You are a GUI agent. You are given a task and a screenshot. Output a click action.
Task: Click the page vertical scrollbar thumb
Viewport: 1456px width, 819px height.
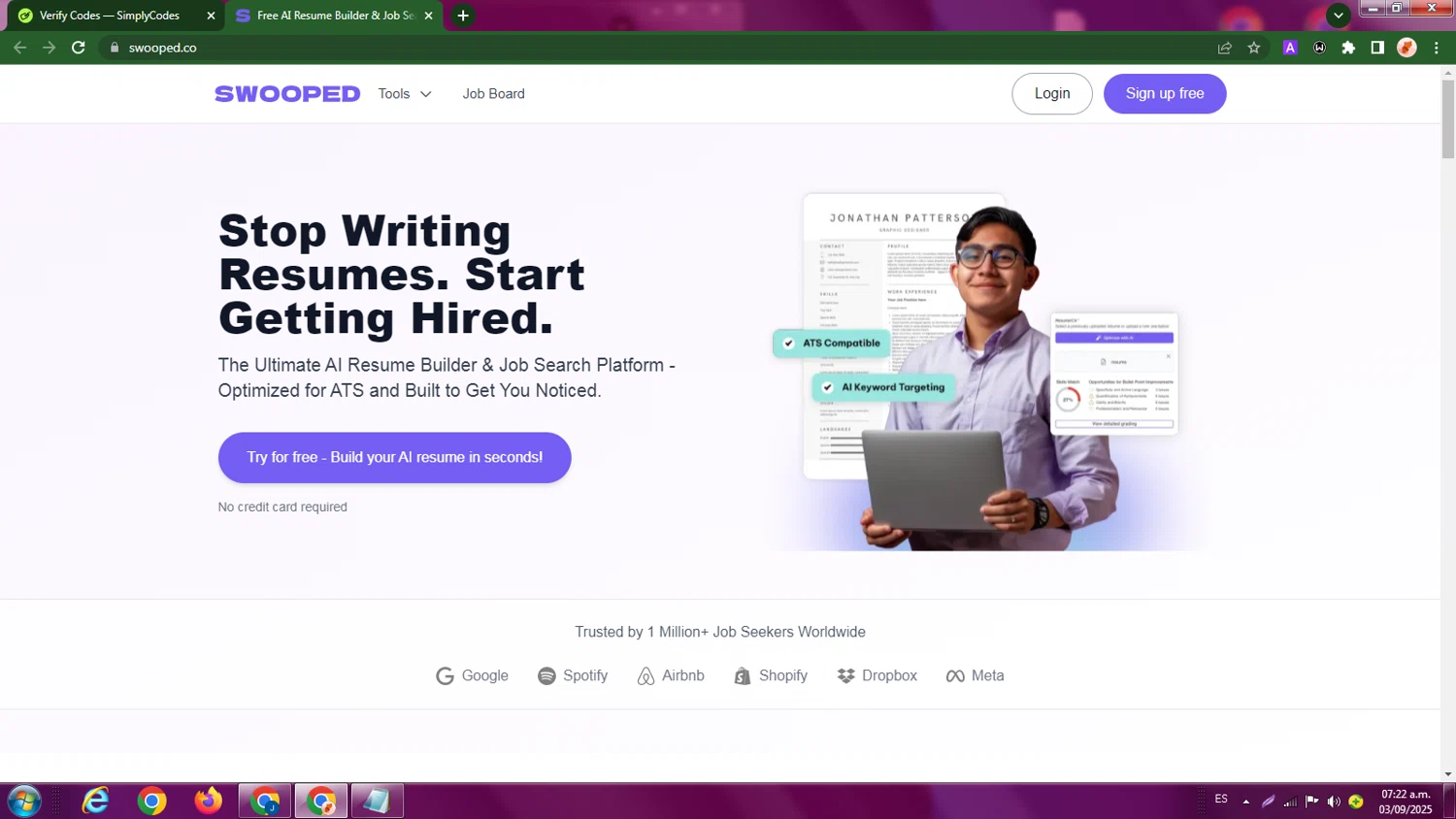click(1448, 119)
